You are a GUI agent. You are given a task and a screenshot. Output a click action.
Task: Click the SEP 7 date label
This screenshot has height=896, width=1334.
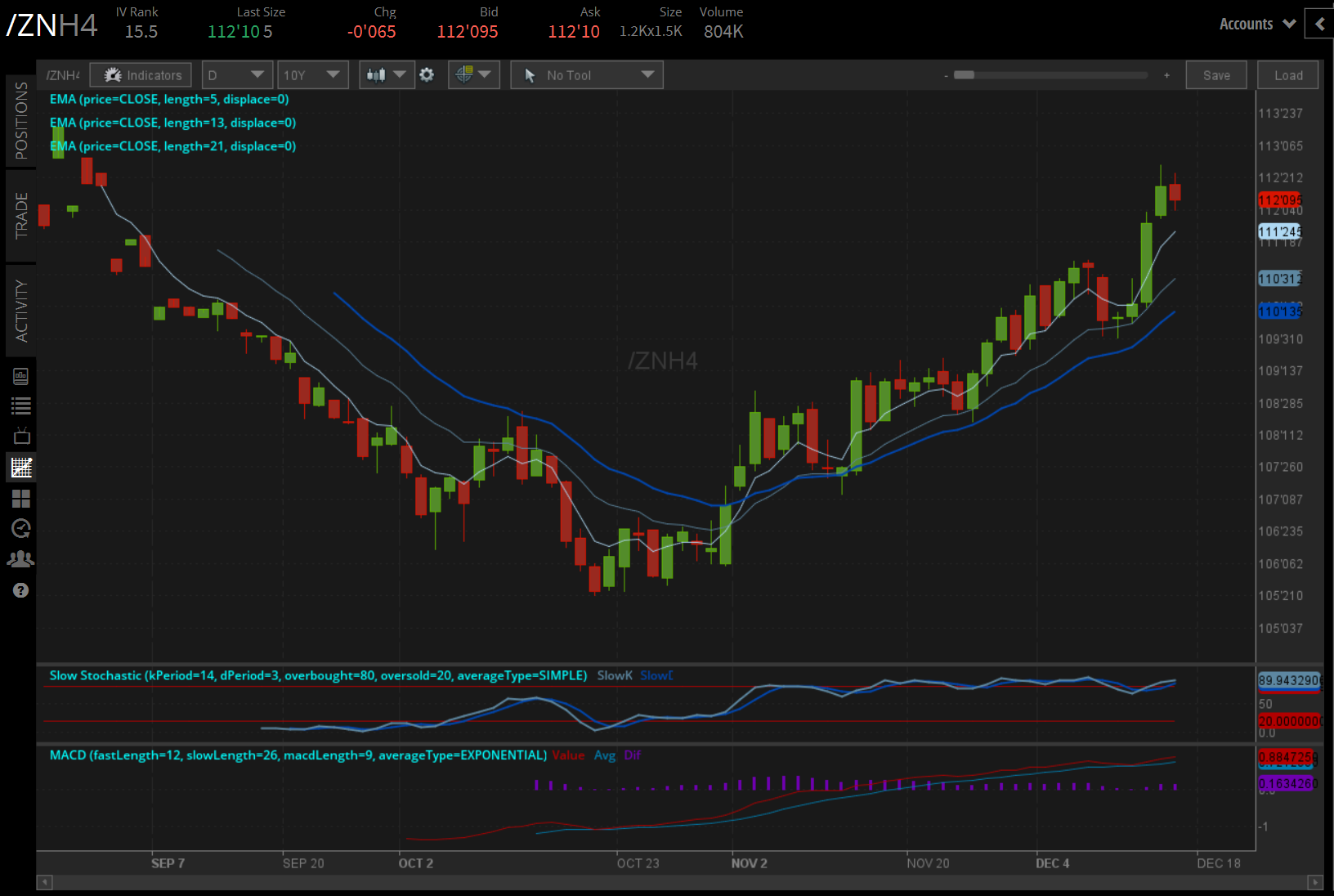pos(168,863)
